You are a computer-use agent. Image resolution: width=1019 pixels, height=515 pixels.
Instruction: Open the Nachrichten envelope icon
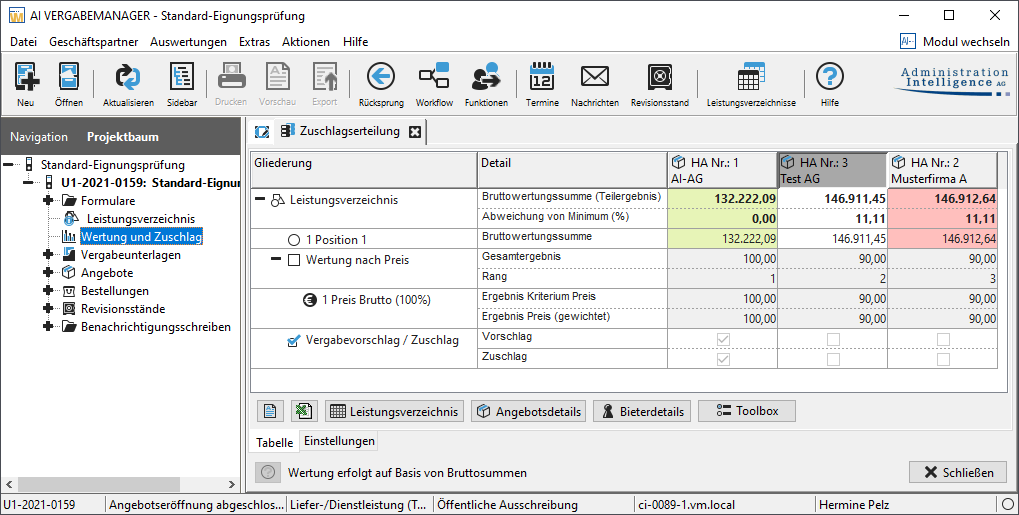pos(595,77)
